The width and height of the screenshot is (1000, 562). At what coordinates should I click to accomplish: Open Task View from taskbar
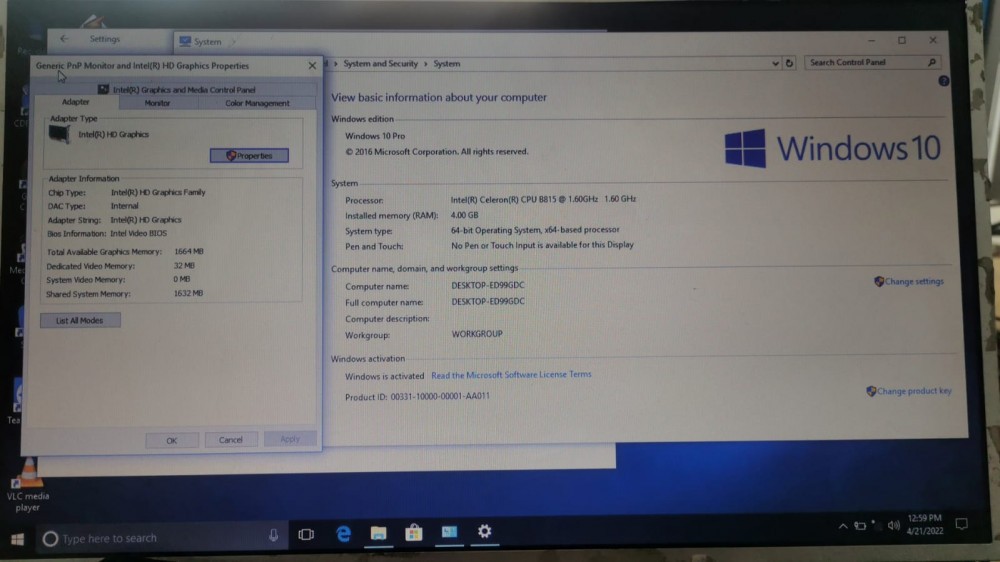click(306, 534)
